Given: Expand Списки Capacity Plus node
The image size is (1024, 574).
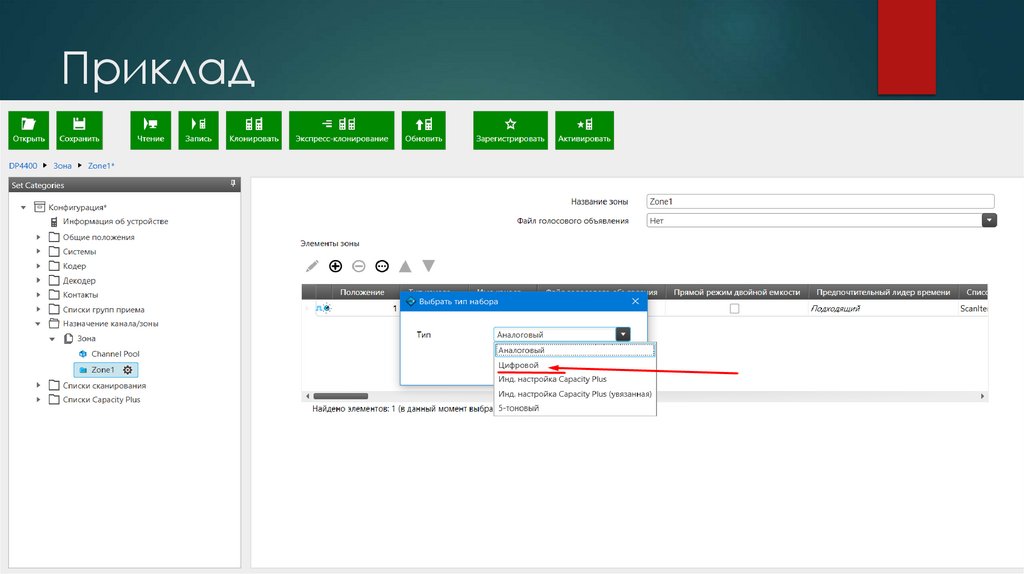Looking at the screenshot, I should pyautogui.click(x=38, y=400).
